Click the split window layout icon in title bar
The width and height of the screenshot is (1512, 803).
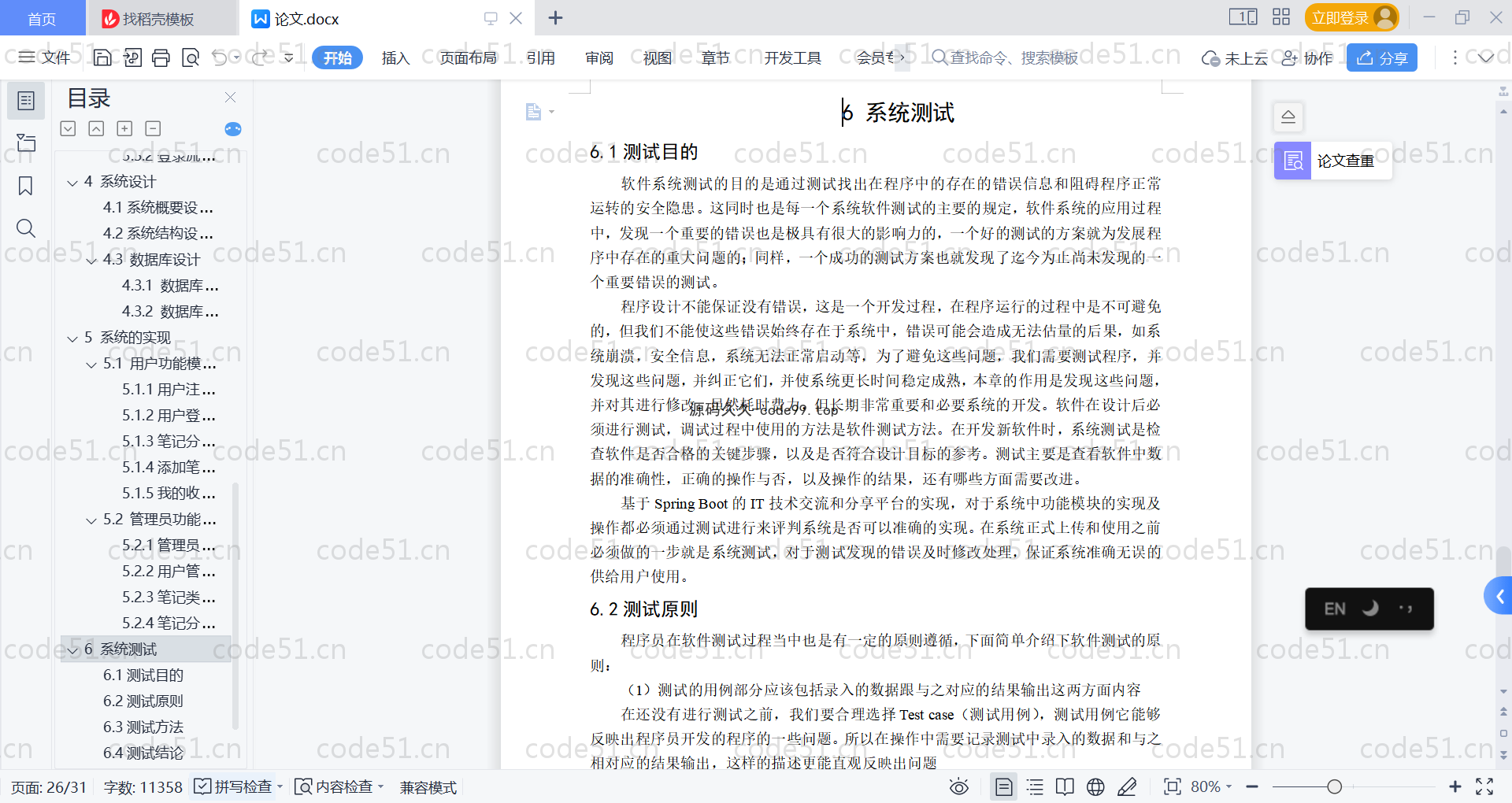click(1243, 17)
